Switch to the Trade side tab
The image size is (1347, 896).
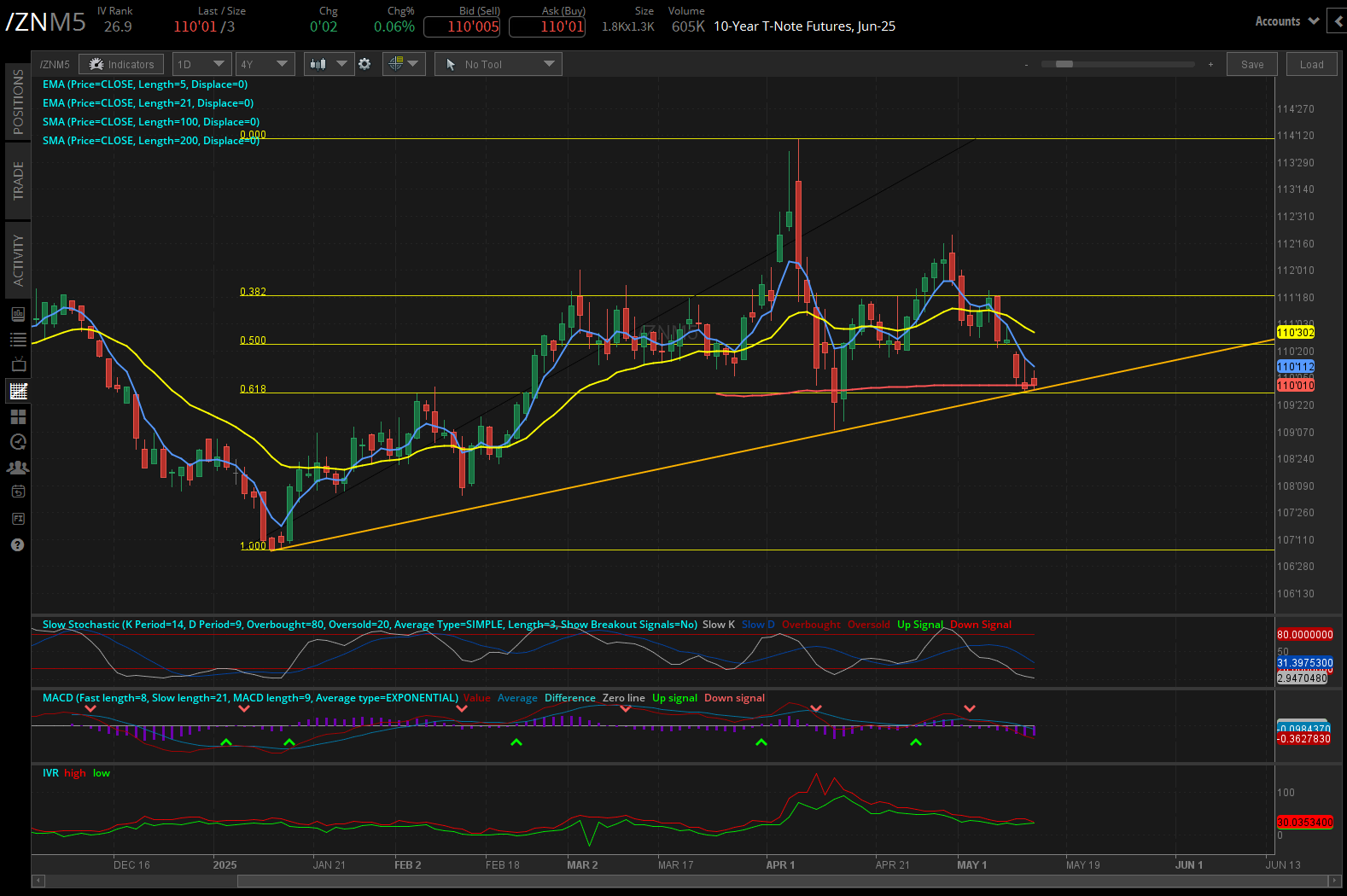[x=18, y=181]
